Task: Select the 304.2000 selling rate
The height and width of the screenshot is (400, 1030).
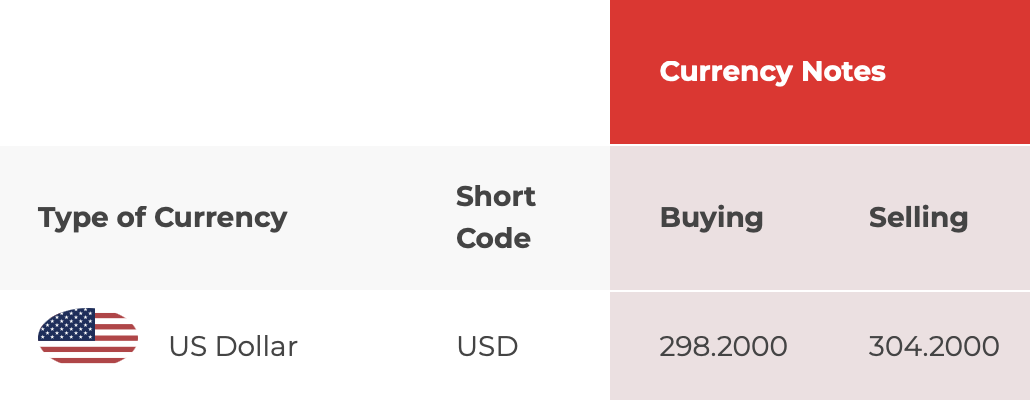Action: 934,346
